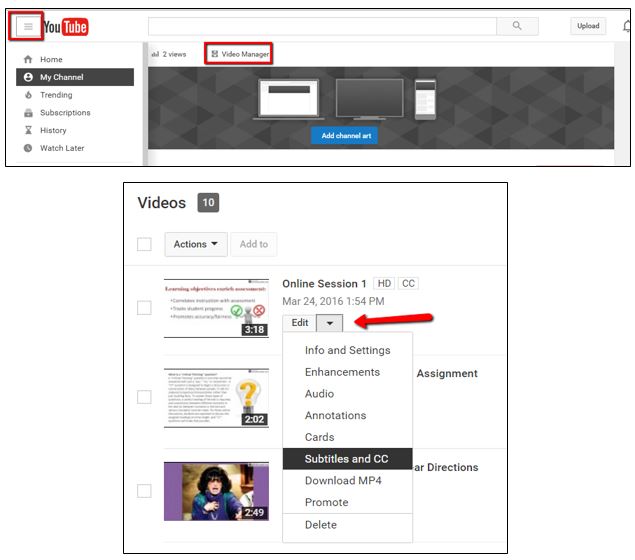Check the 2:02 video checkbox
Screen dimensions: 635x560
pyautogui.click(x=144, y=397)
